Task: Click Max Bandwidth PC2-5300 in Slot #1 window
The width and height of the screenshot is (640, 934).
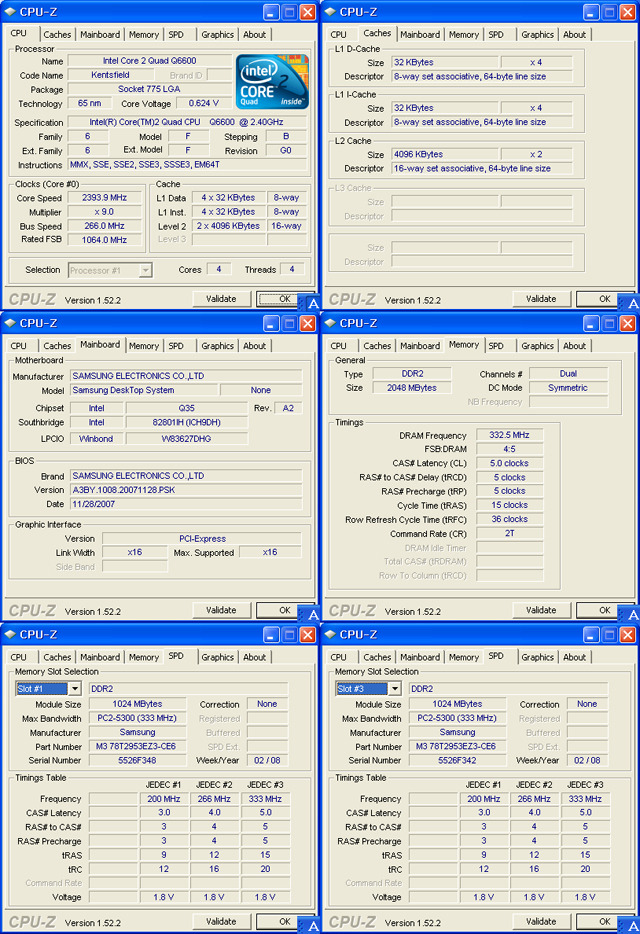Action: click(137, 718)
